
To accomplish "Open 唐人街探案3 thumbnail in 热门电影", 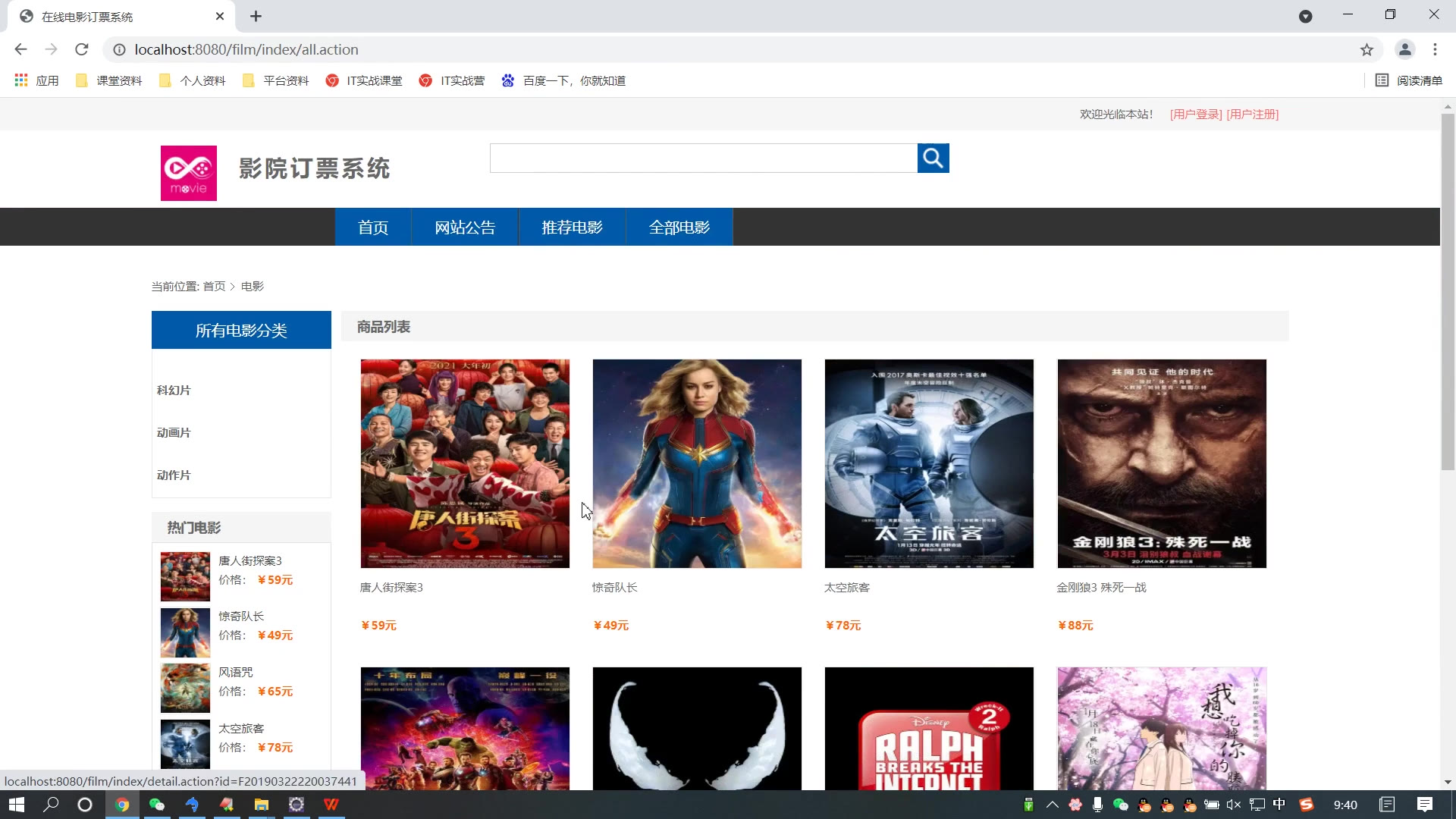I will (x=185, y=576).
